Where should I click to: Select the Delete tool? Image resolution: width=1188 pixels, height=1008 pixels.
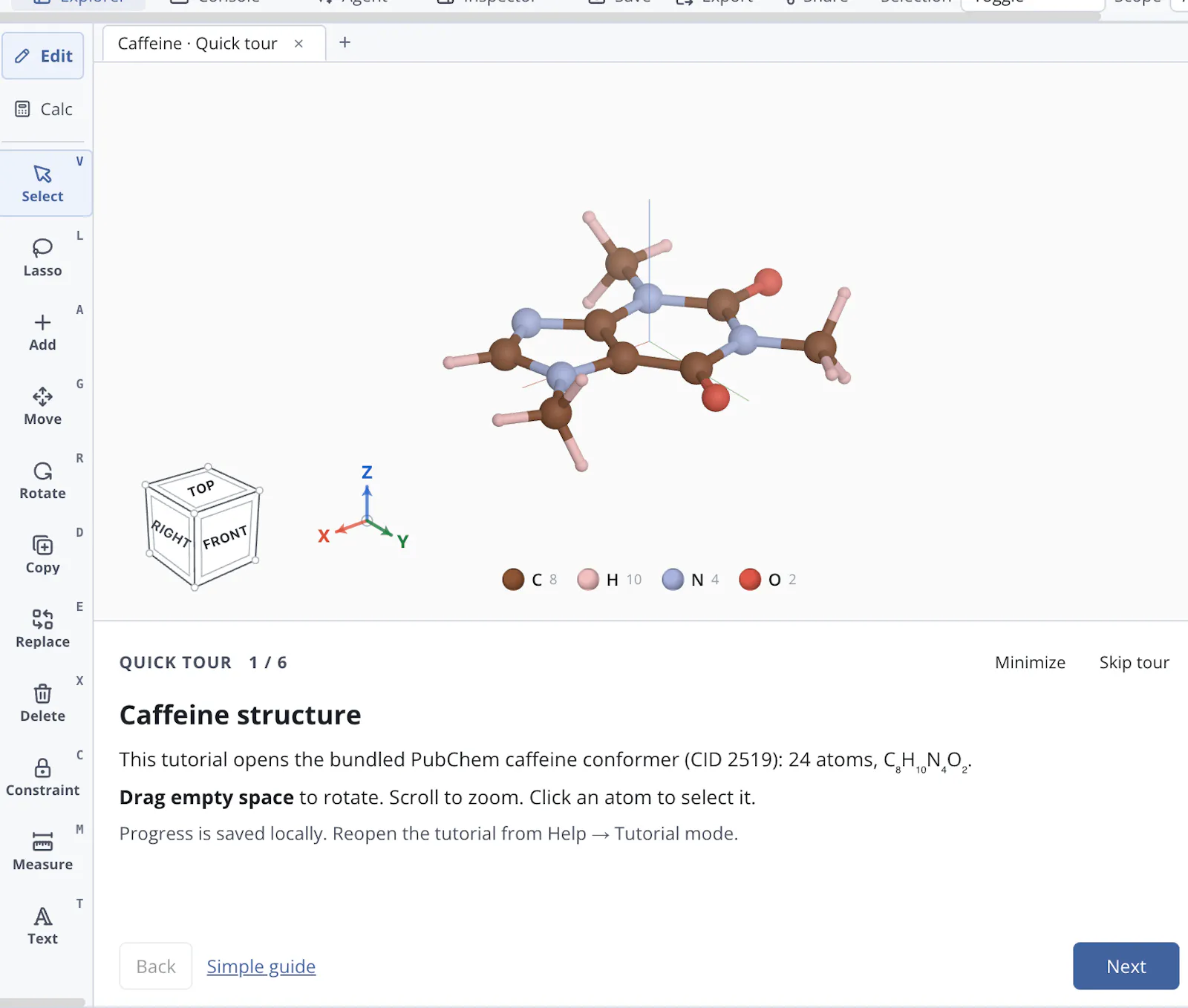pyautogui.click(x=45, y=703)
